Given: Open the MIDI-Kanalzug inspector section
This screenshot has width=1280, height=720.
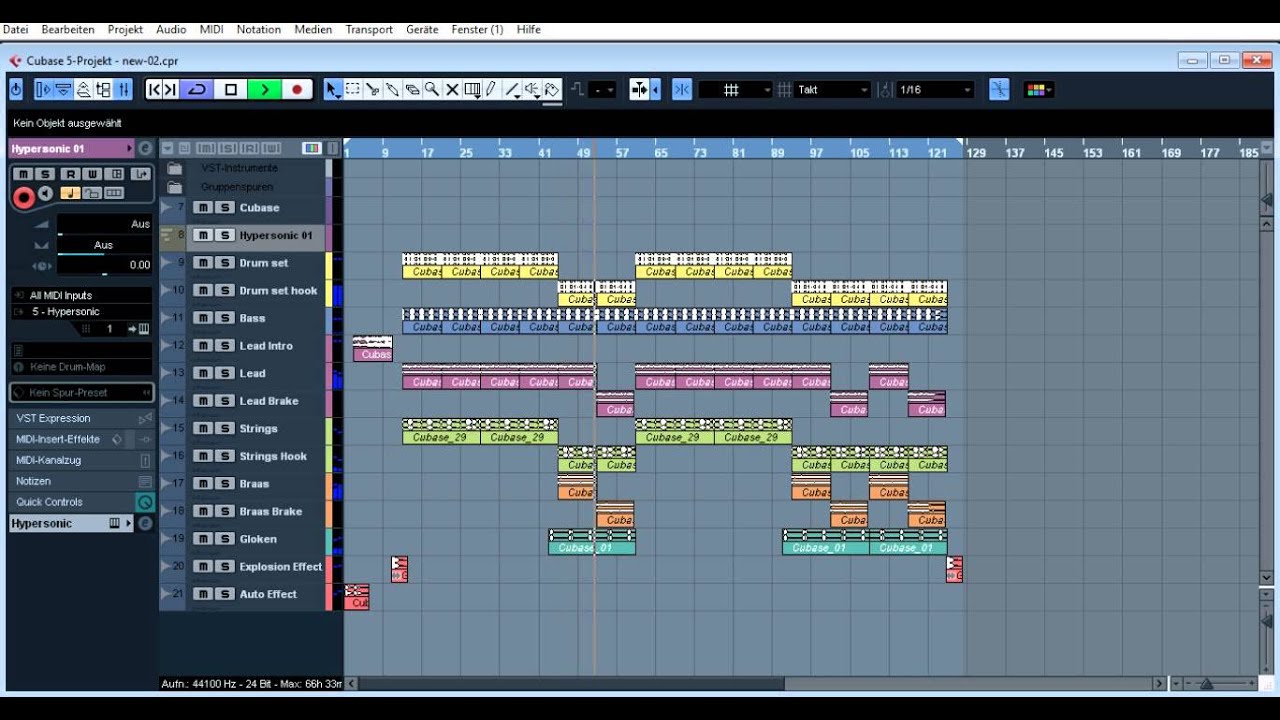Looking at the screenshot, I should tap(81, 460).
